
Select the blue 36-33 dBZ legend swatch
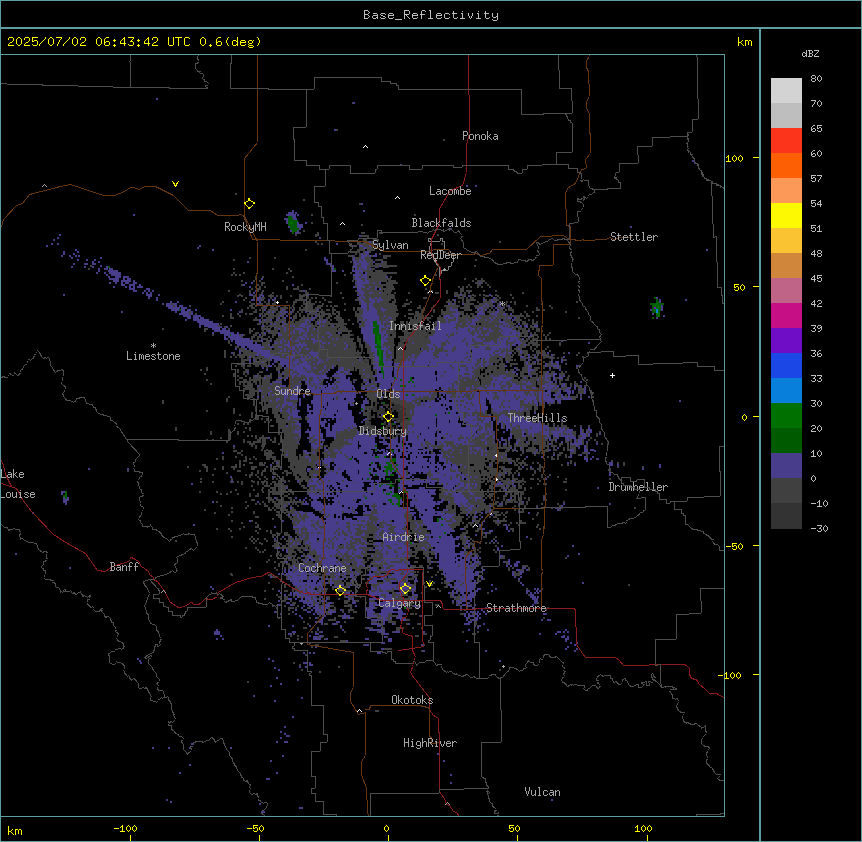click(x=786, y=365)
